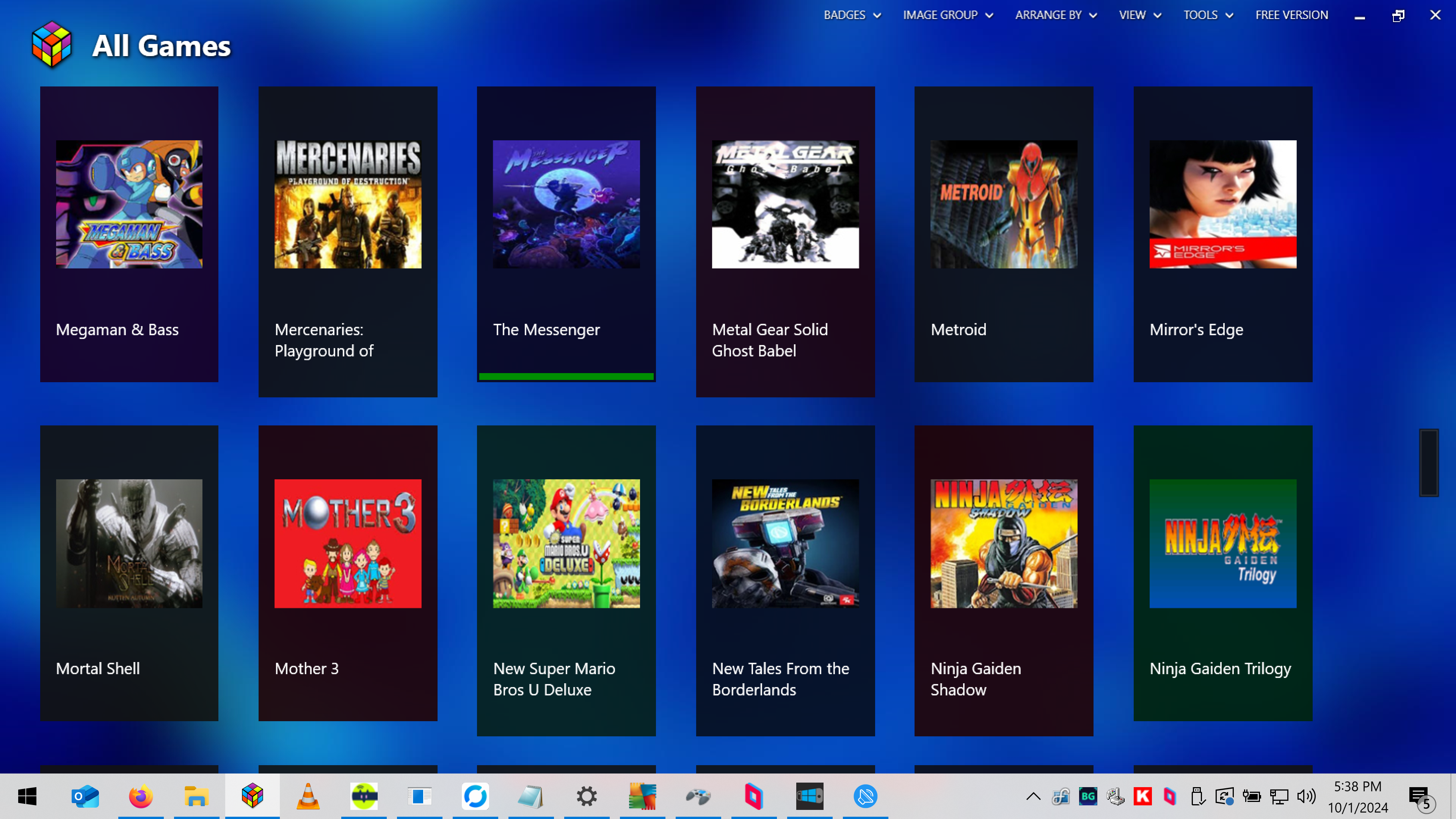Screen dimensions: 1456x819
Task: Open Outlook from the taskbar
Action: pos(85,796)
